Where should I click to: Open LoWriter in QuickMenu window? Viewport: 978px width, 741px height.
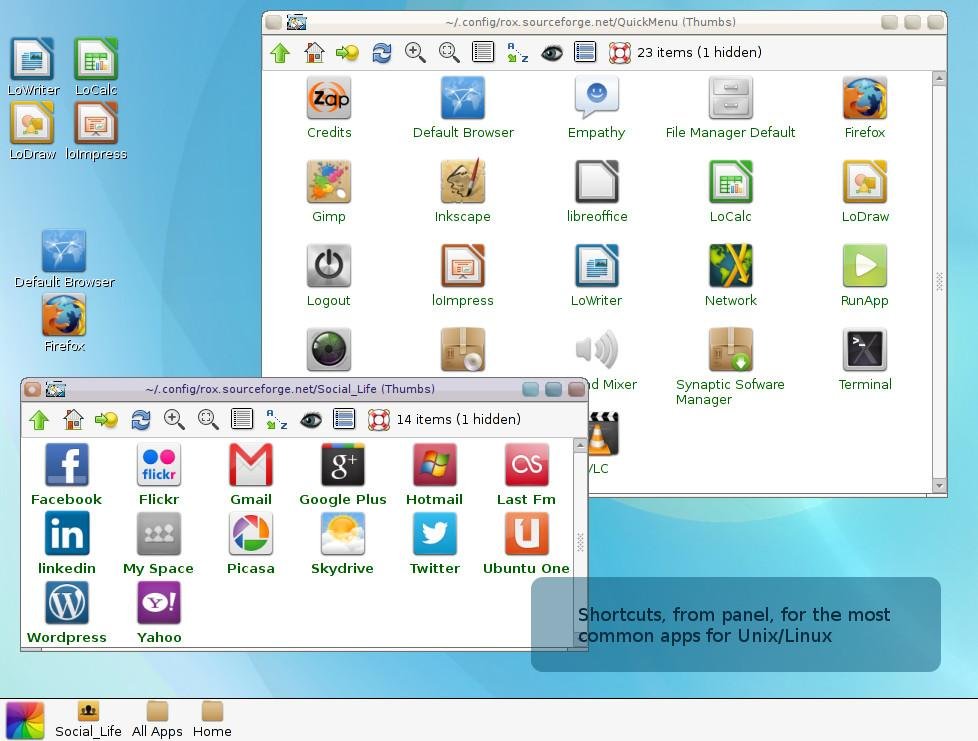597,266
